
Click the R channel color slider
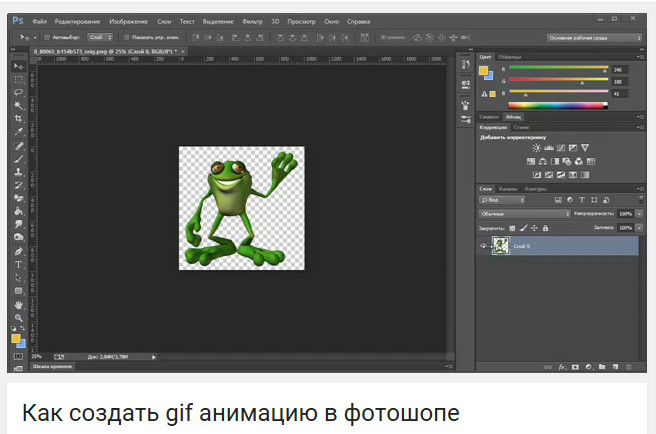pos(559,68)
